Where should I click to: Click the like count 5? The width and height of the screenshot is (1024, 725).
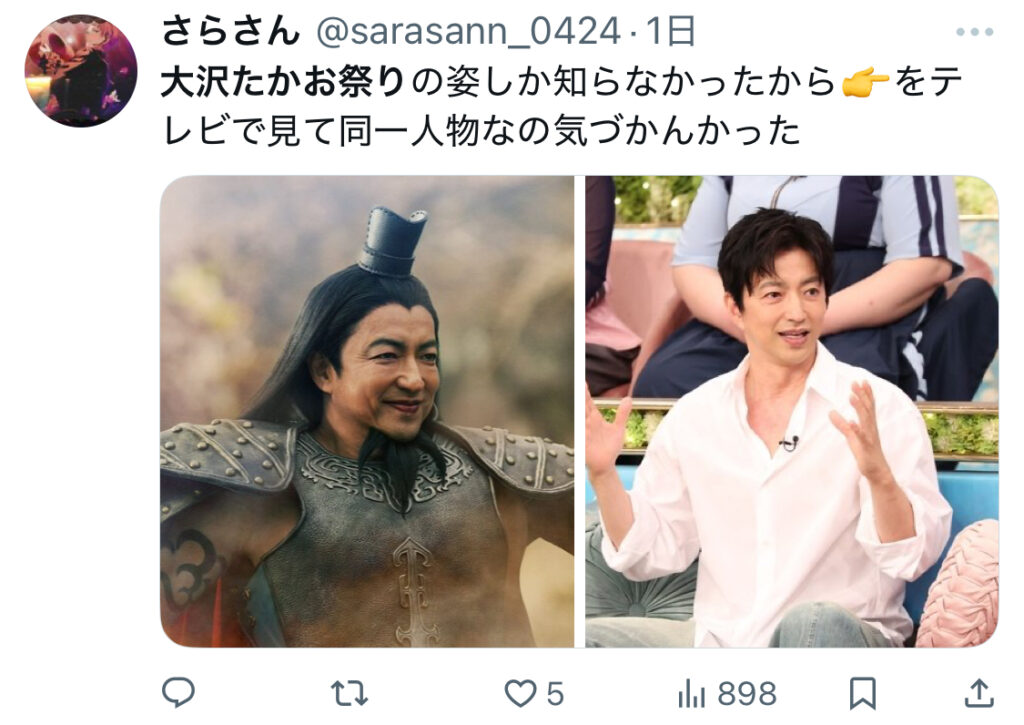(554, 694)
